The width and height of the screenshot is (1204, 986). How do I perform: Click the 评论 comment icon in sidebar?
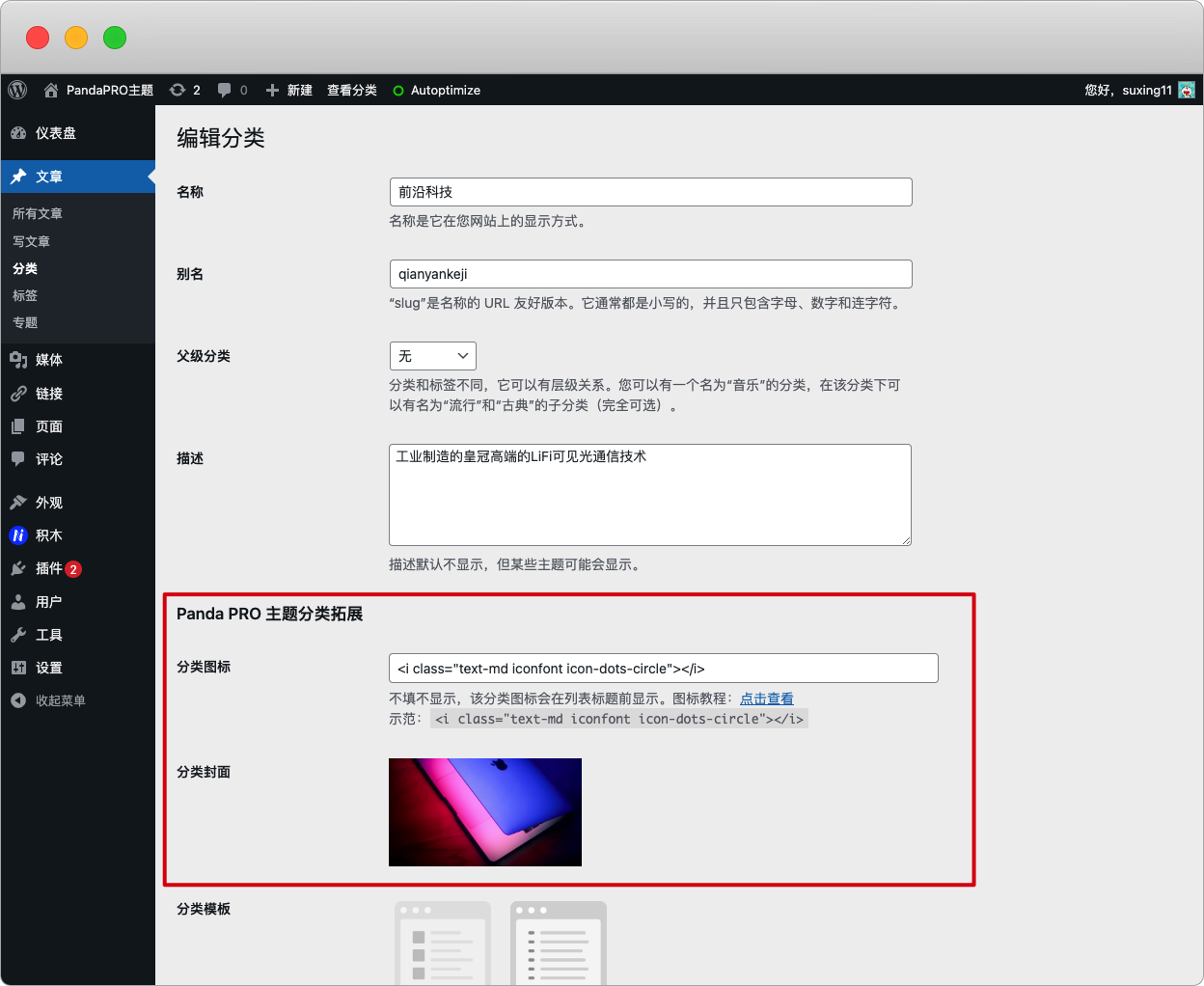[18, 459]
